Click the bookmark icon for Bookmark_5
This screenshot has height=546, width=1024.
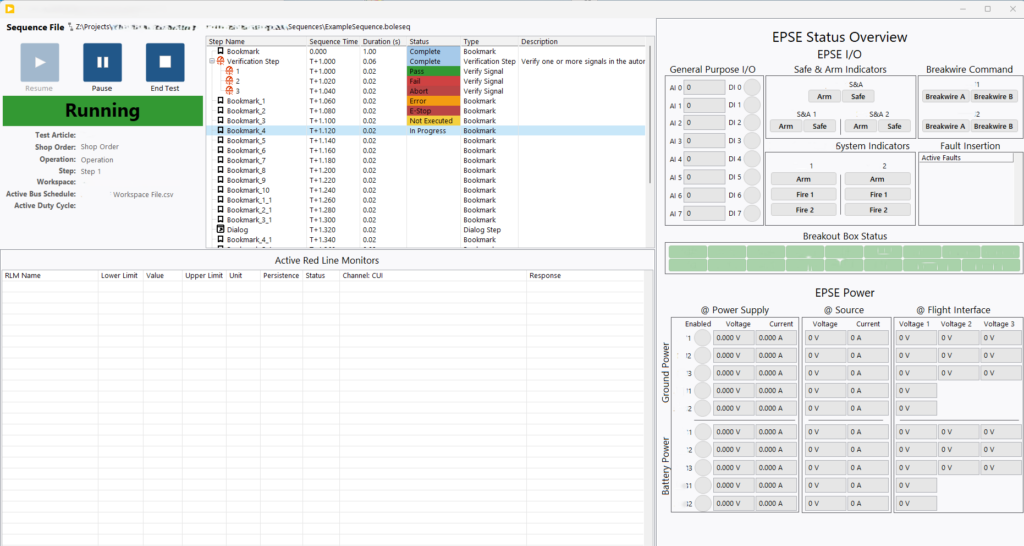pos(221,140)
